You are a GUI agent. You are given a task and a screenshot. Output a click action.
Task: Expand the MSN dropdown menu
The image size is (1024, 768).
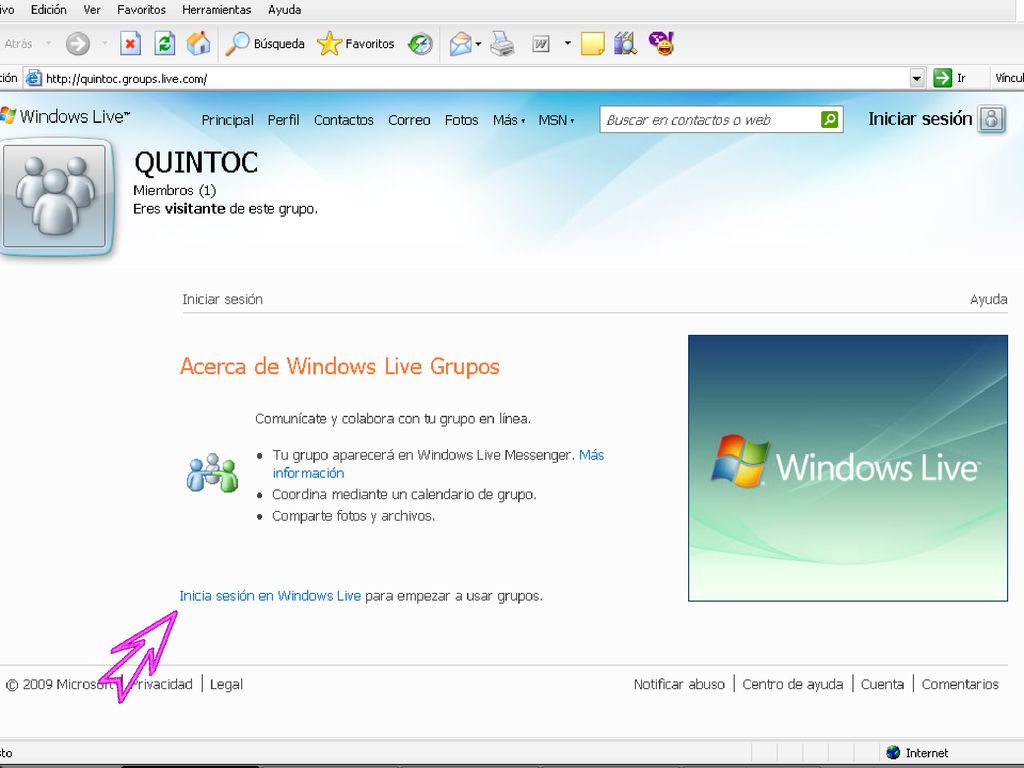click(556, 120)
